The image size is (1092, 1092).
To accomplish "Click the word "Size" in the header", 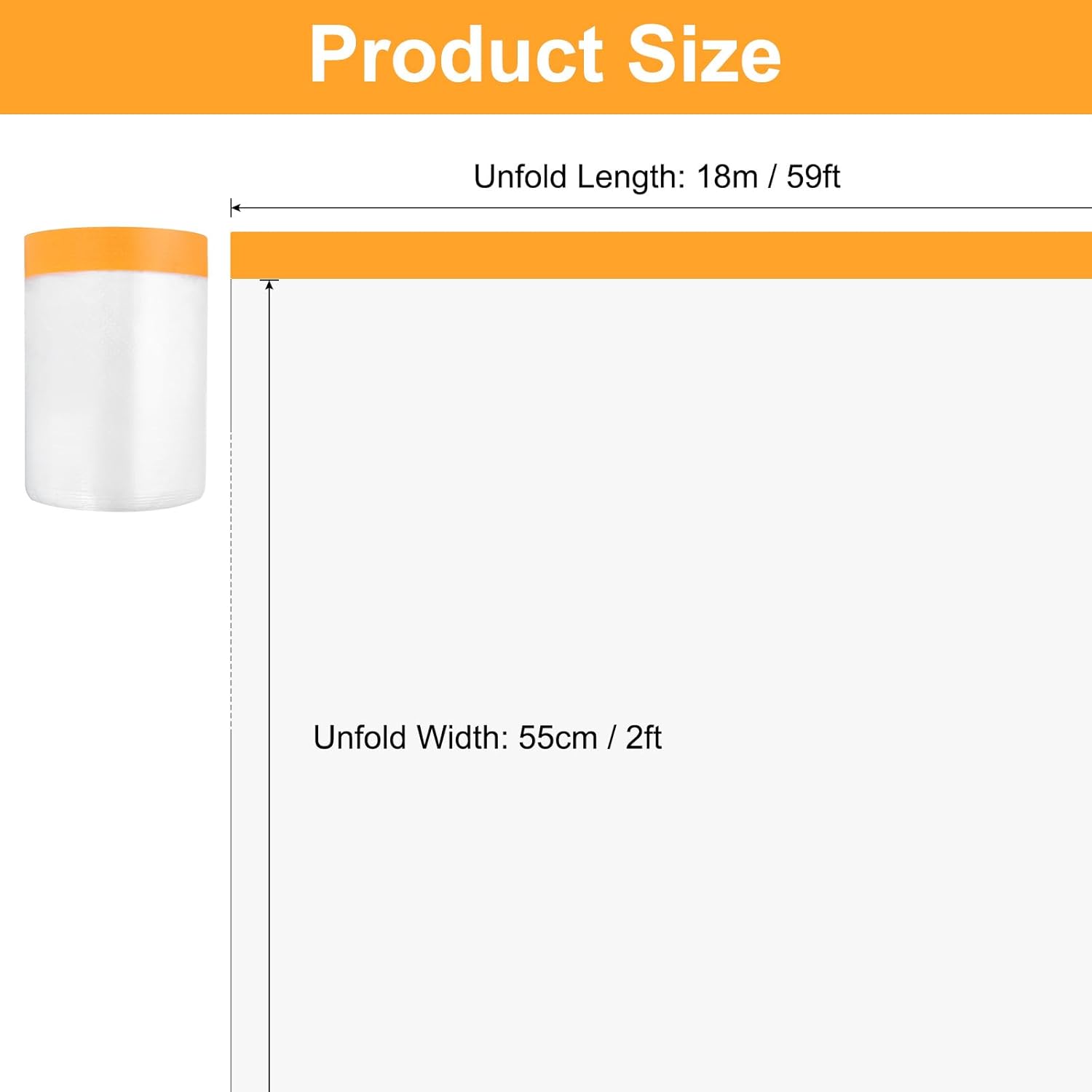I will tap(703, 55).
